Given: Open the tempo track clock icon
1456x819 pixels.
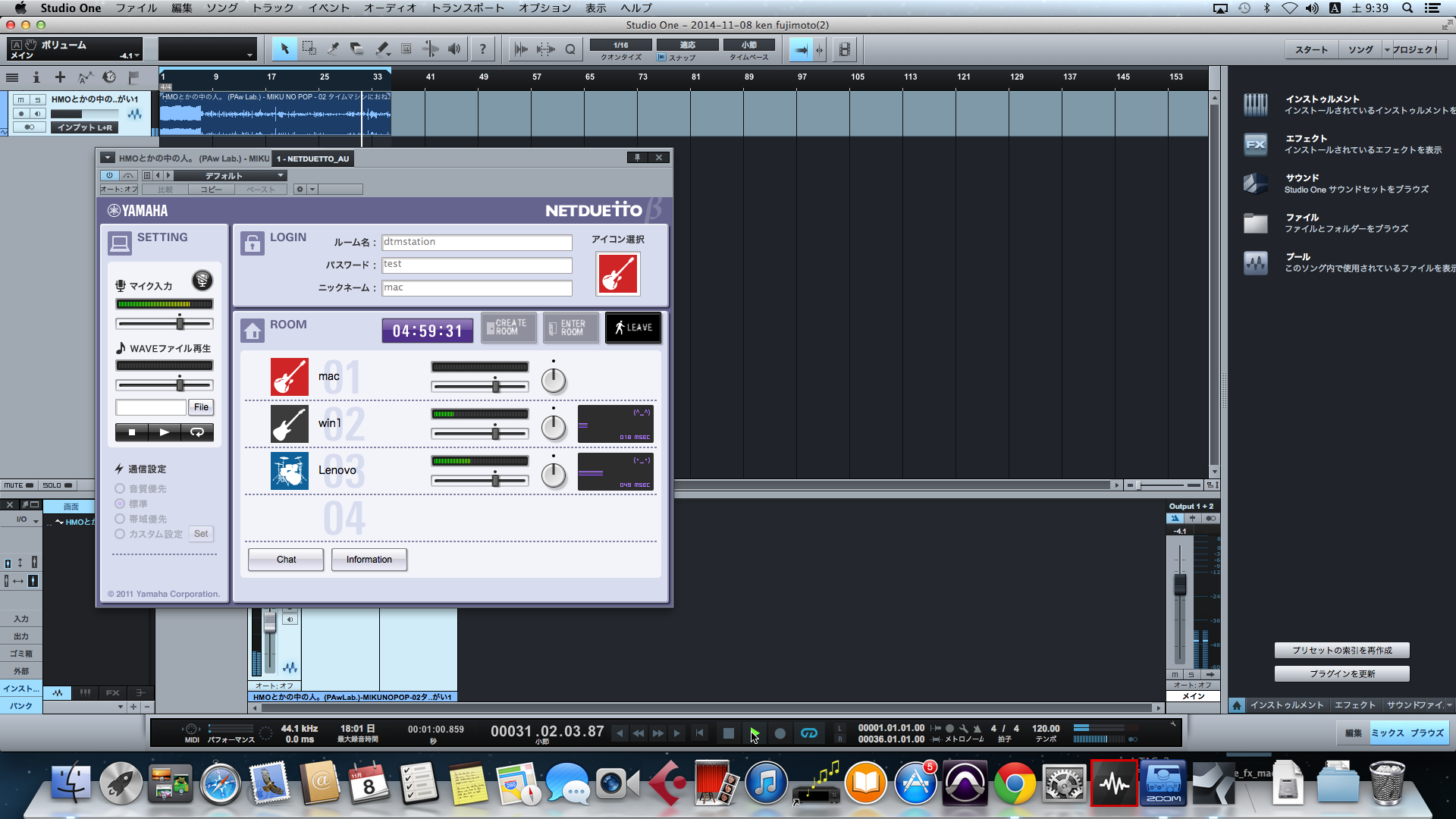Looking at the screenshot, I should (109, 77).
